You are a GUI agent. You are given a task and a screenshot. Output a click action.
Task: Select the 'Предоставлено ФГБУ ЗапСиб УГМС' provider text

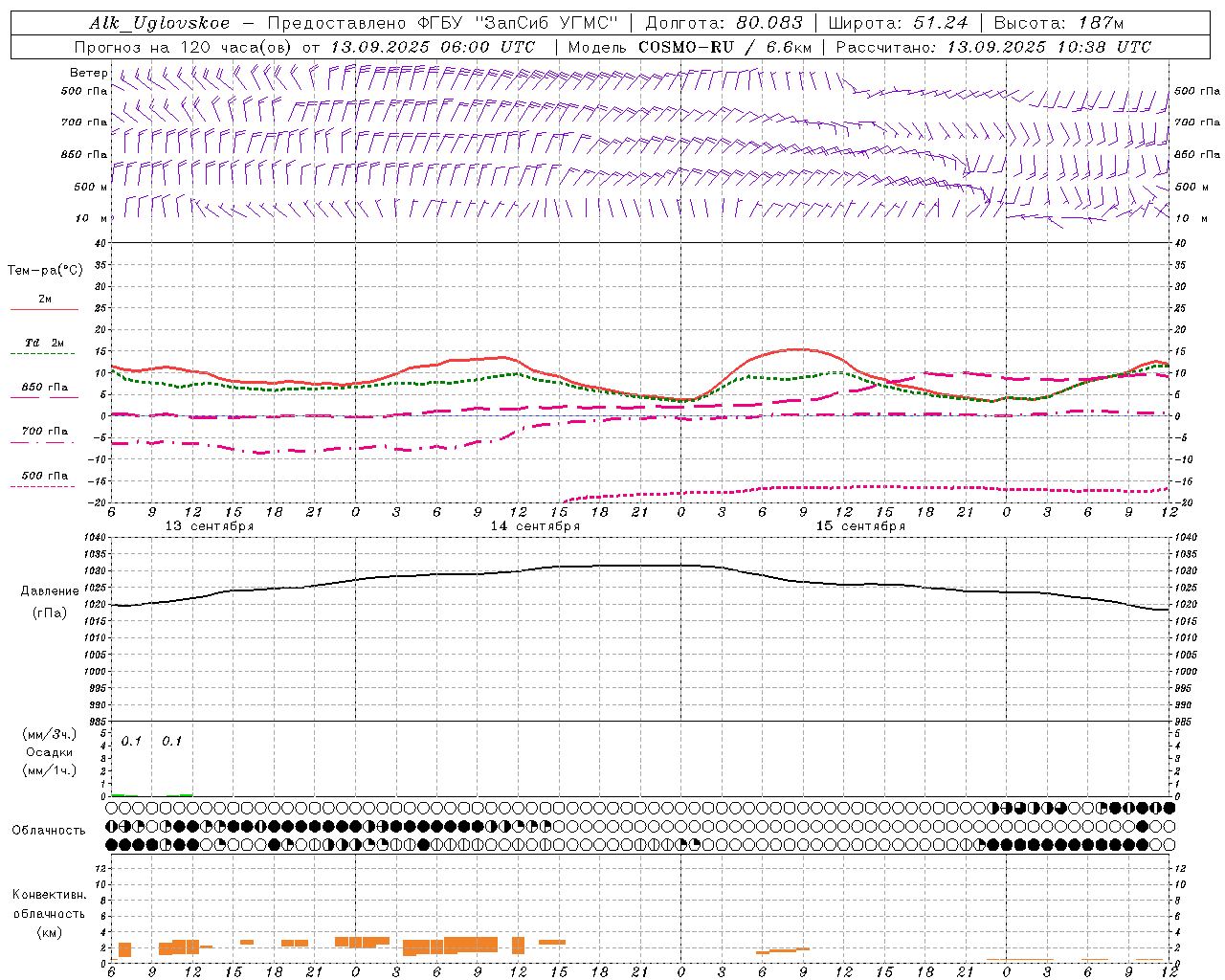tap(443, 24)
